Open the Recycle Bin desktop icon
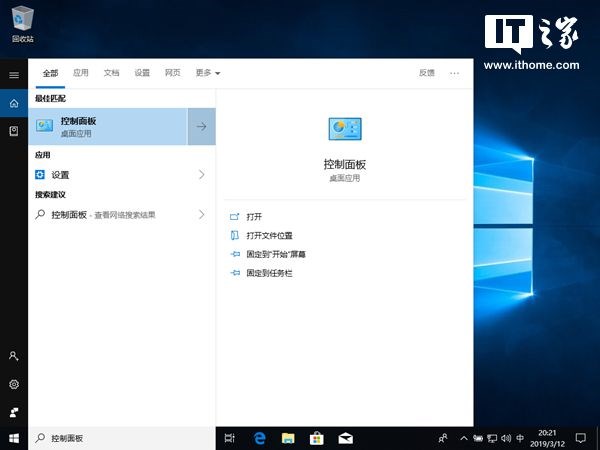600x450 pixels. (x=23, y=23)
